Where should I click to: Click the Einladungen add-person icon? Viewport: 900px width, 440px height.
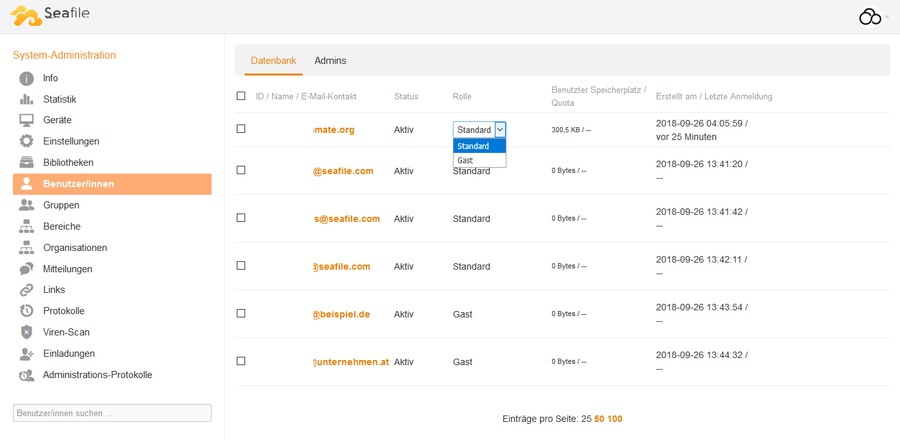pos(26,353)
